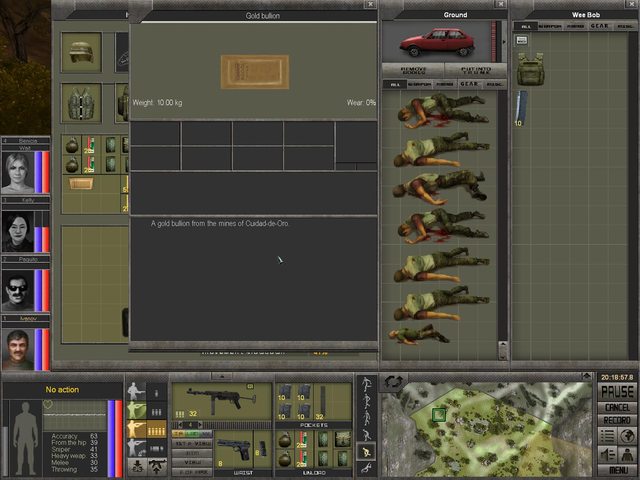Screen dimensions: 640x480
Task: Click the pistol in waist slot
Action: (234, 448)
